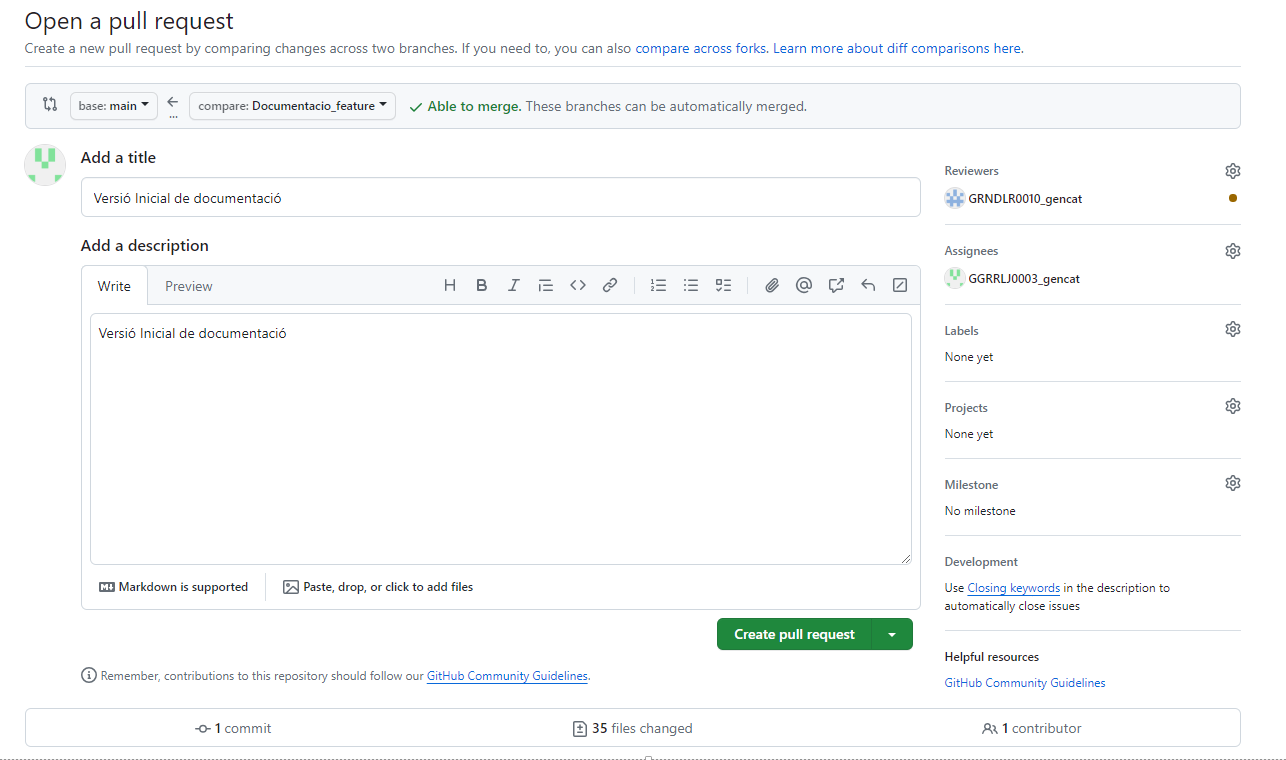Click the reviewer pending status dot

coord(1233,198)
